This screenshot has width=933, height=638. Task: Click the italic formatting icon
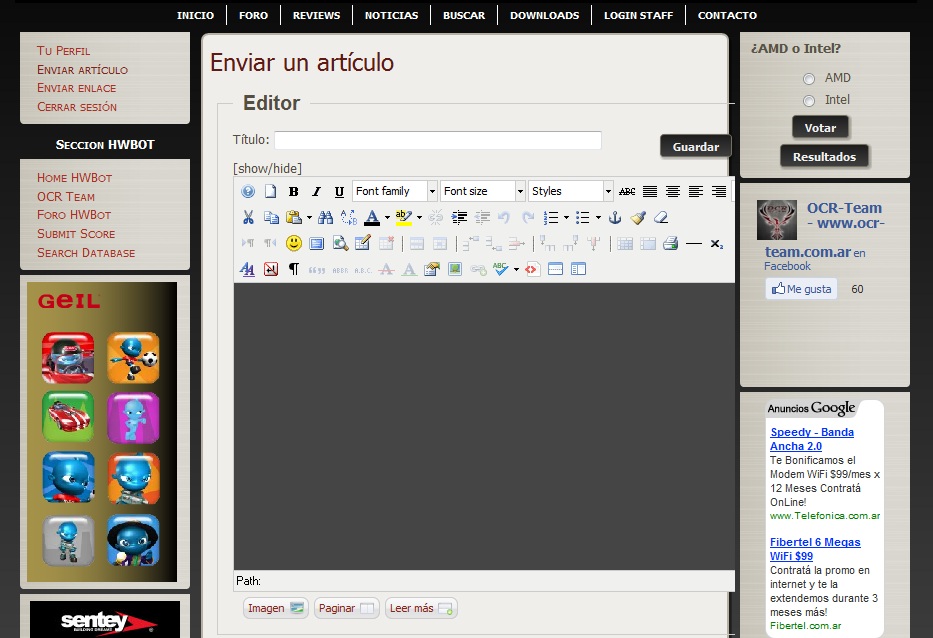click(316, 191)
